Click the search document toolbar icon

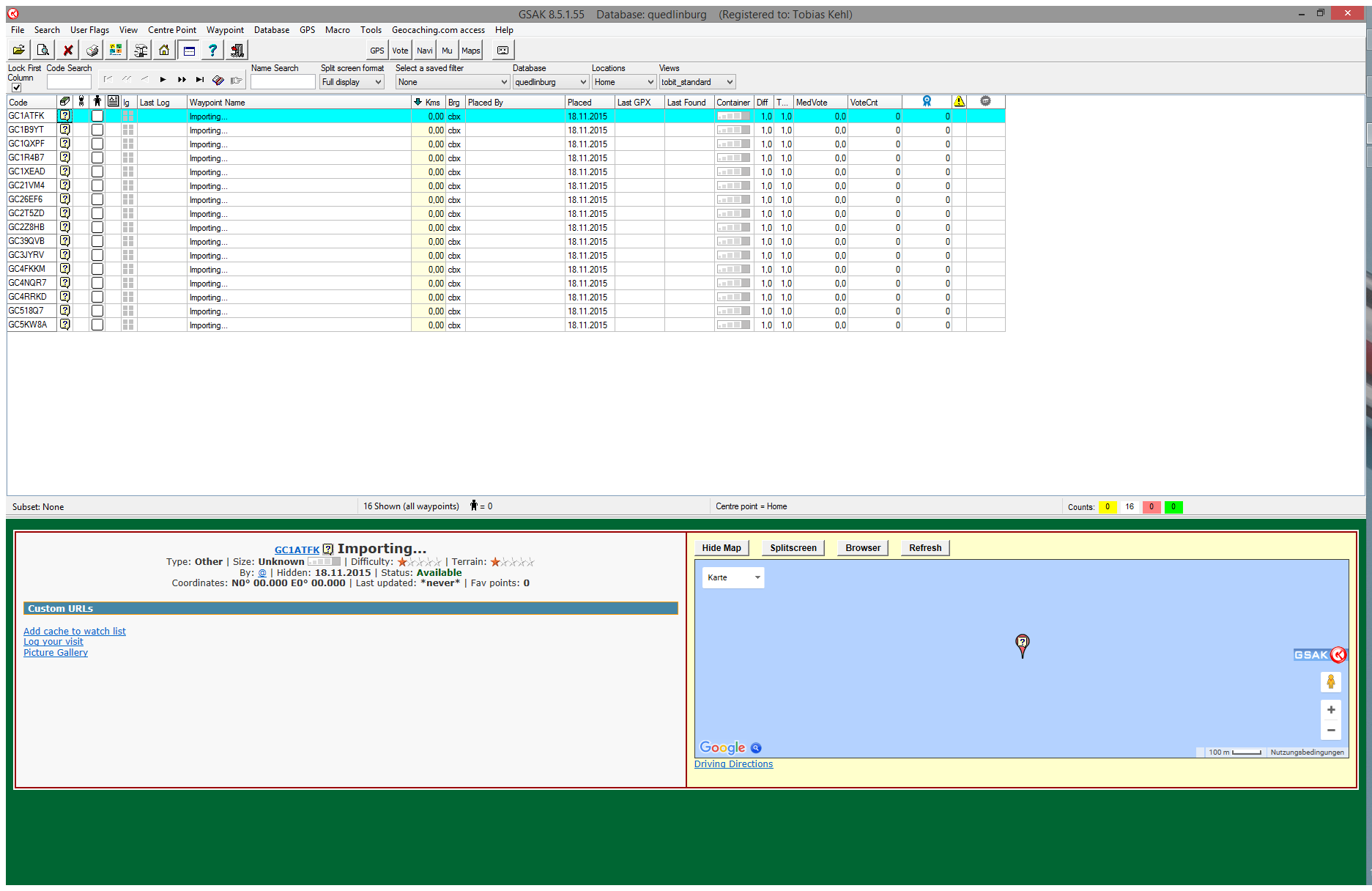[x=43, y=50]
